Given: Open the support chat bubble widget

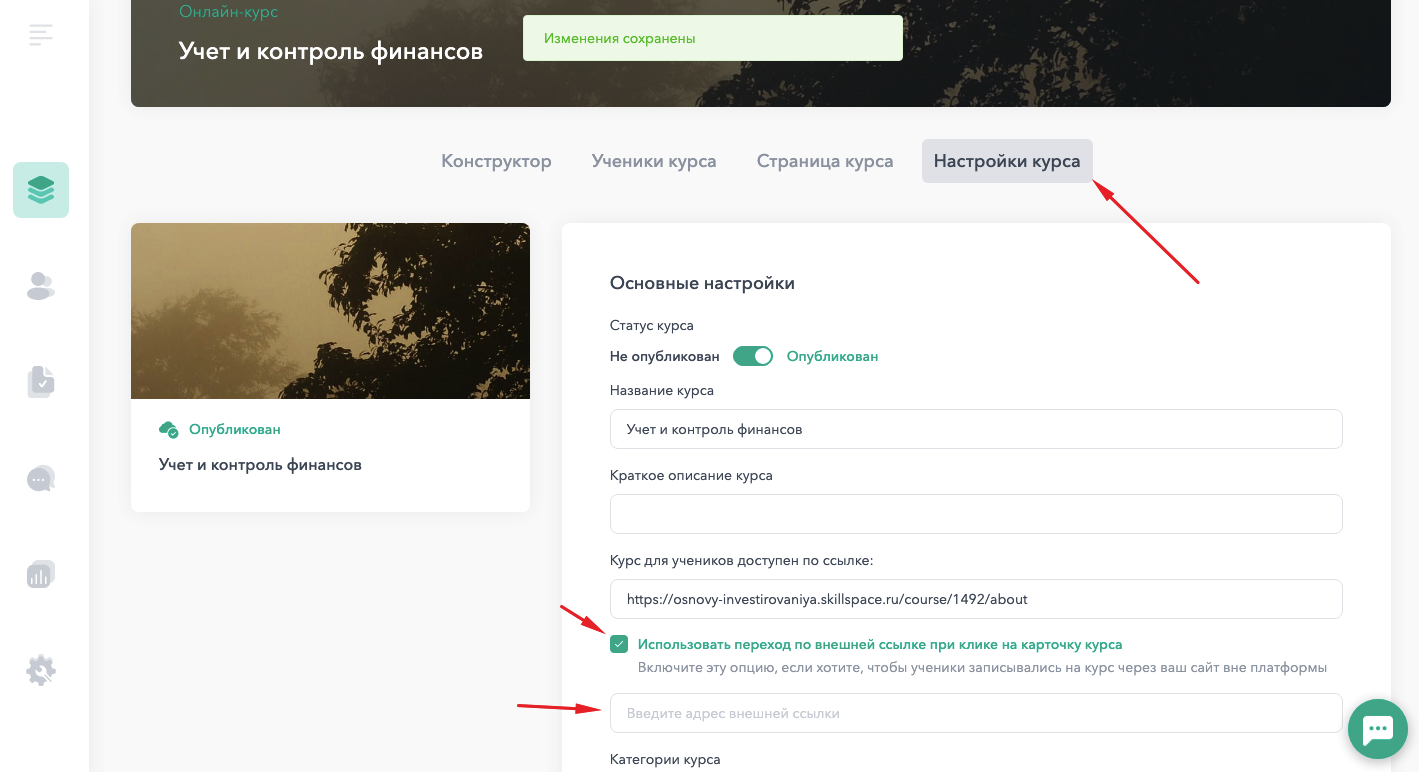Looking at the screenshot, I should [x=1378, y=729].
